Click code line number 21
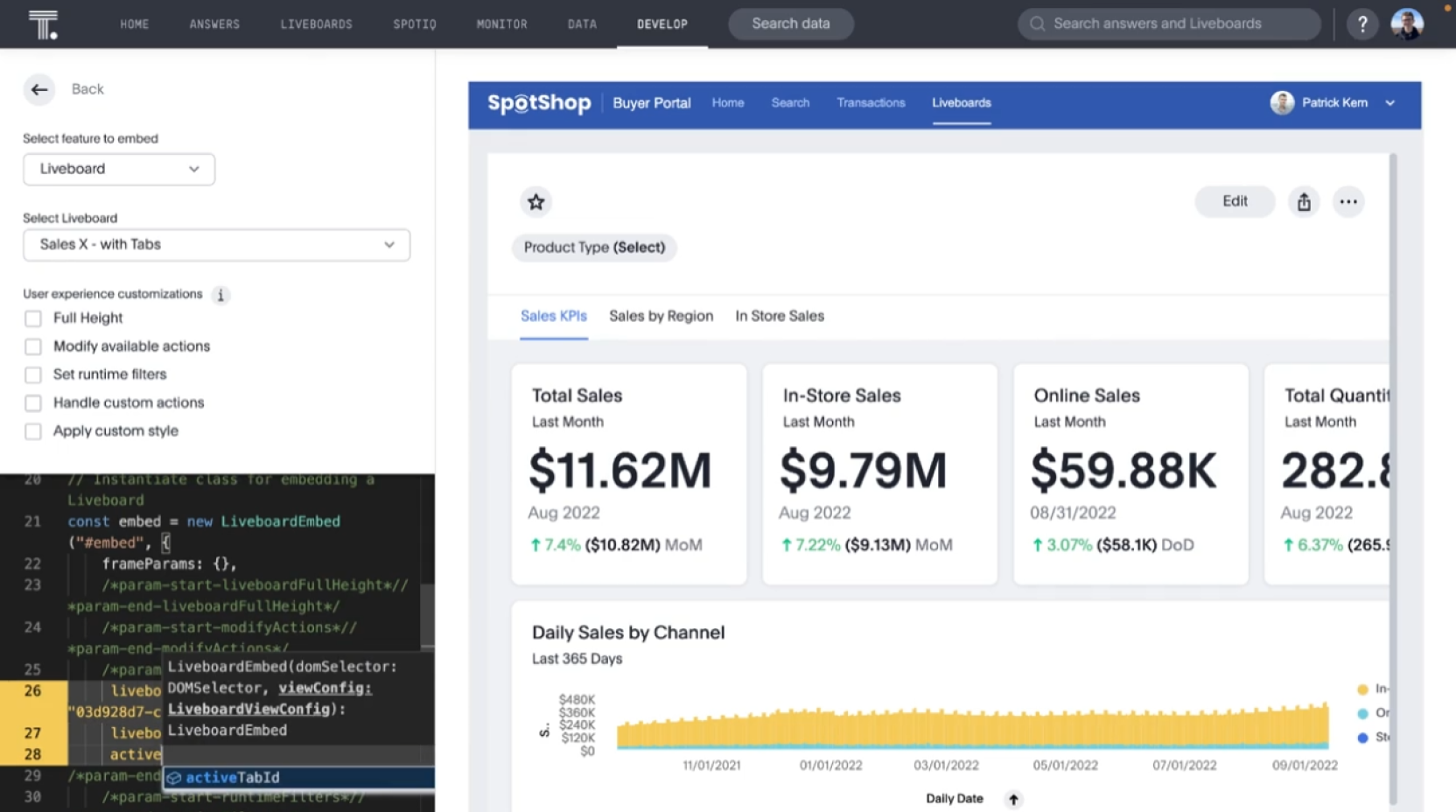The width and height of the screenshot is (1456, 812). click(x=32, y=521)
